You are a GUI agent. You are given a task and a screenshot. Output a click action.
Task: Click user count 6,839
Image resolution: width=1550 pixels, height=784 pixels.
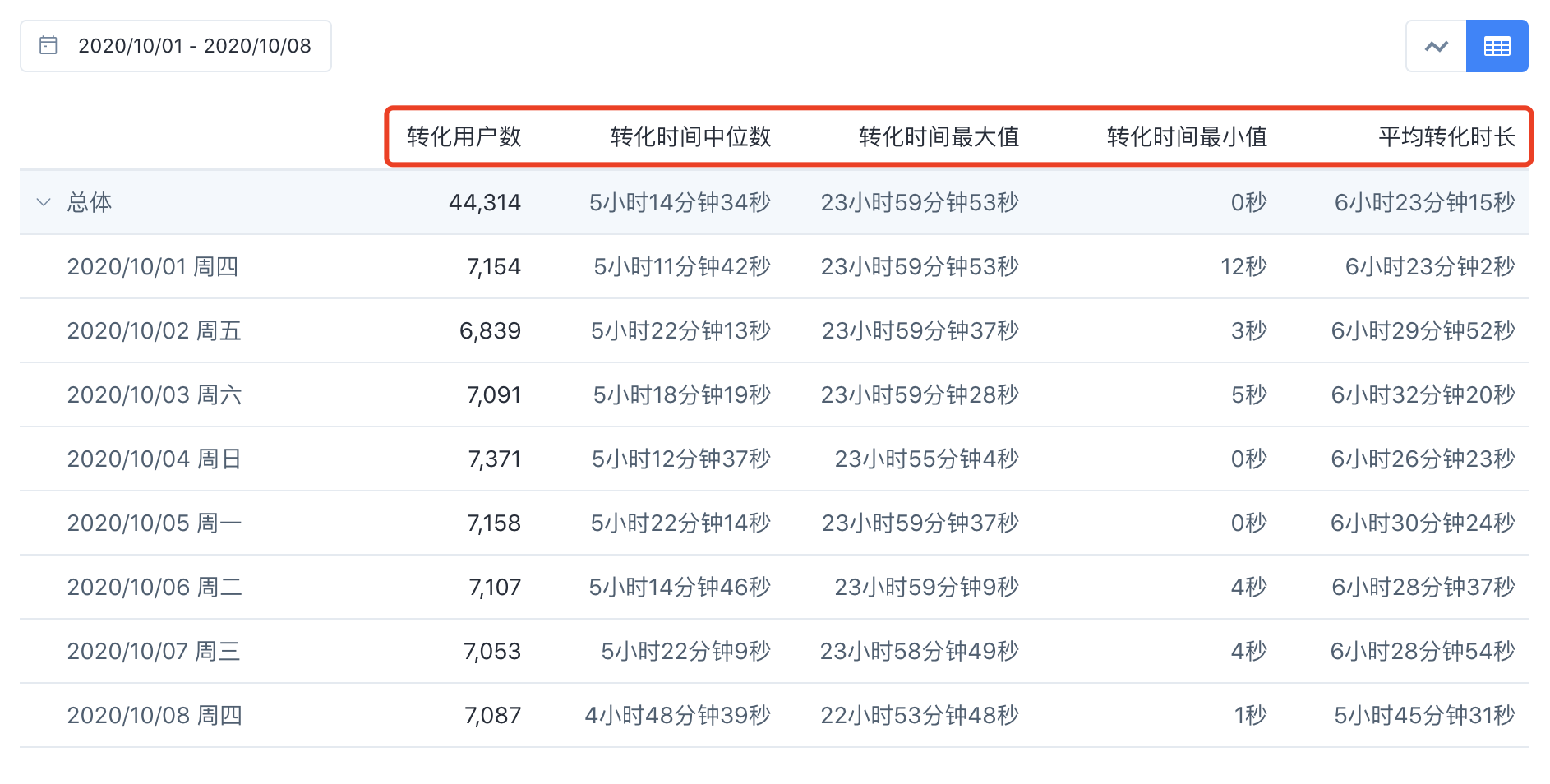point(490,330)
